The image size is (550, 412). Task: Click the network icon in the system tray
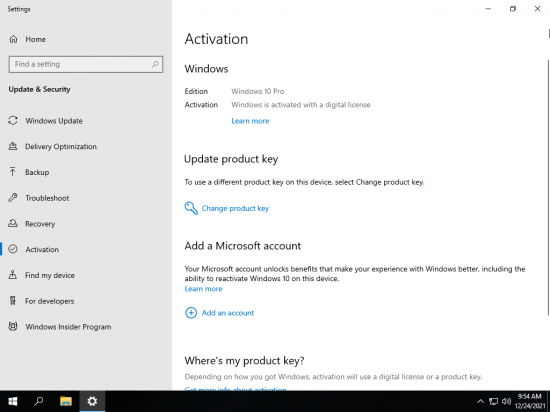(494, 401)
